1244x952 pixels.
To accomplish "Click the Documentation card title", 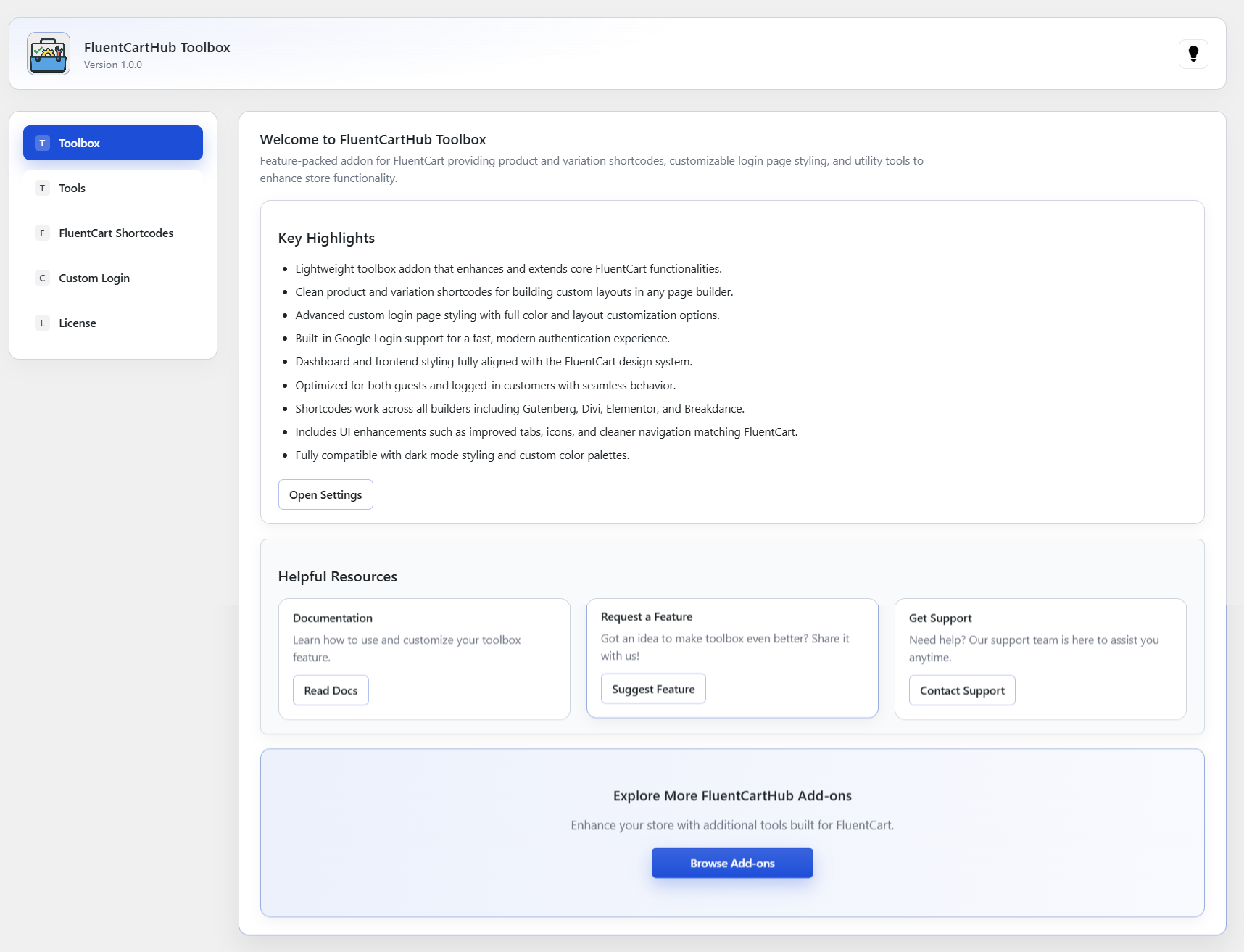I will point(333,618).
